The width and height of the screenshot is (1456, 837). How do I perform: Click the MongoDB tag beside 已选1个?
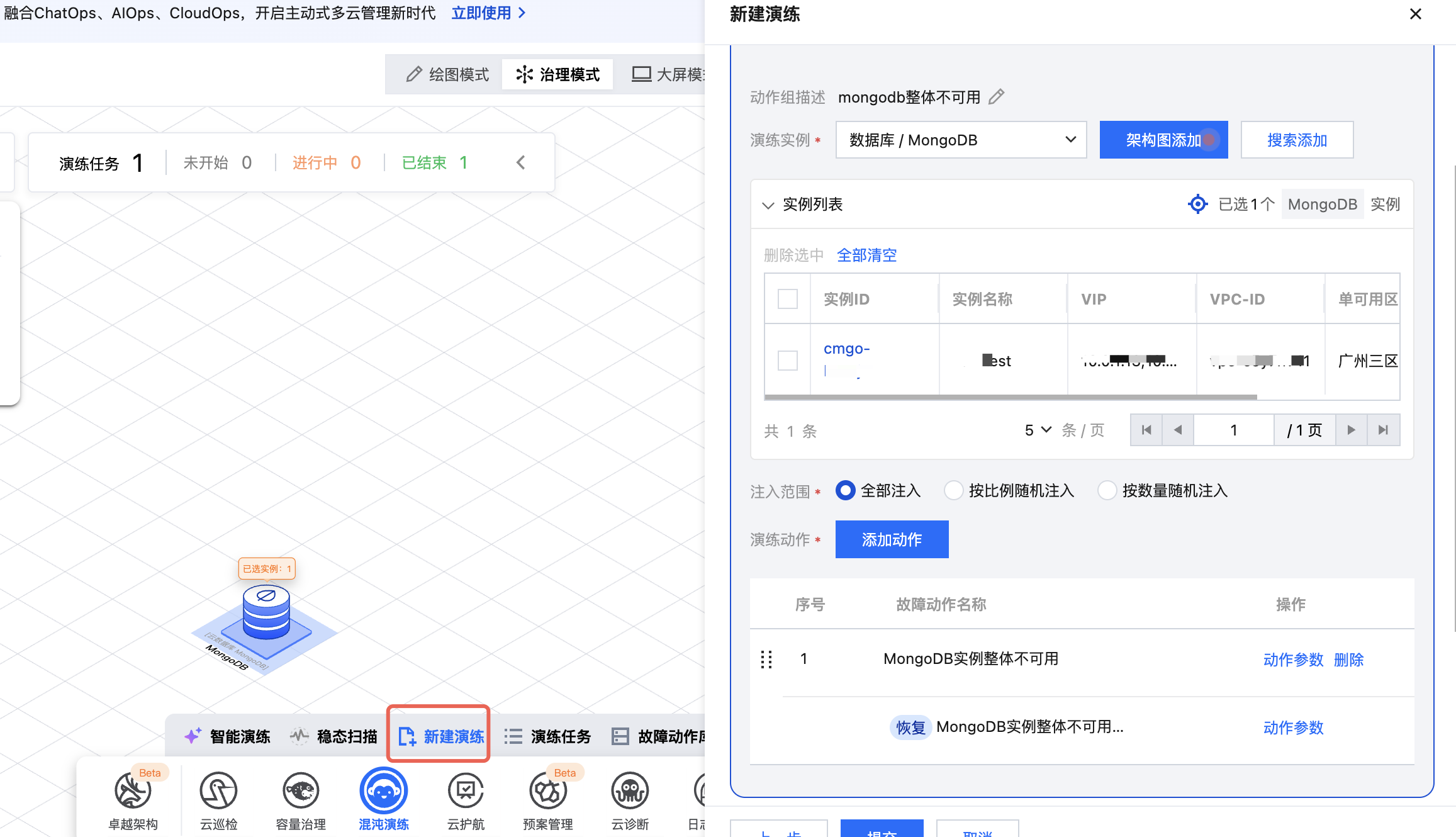click(1322, 204)
